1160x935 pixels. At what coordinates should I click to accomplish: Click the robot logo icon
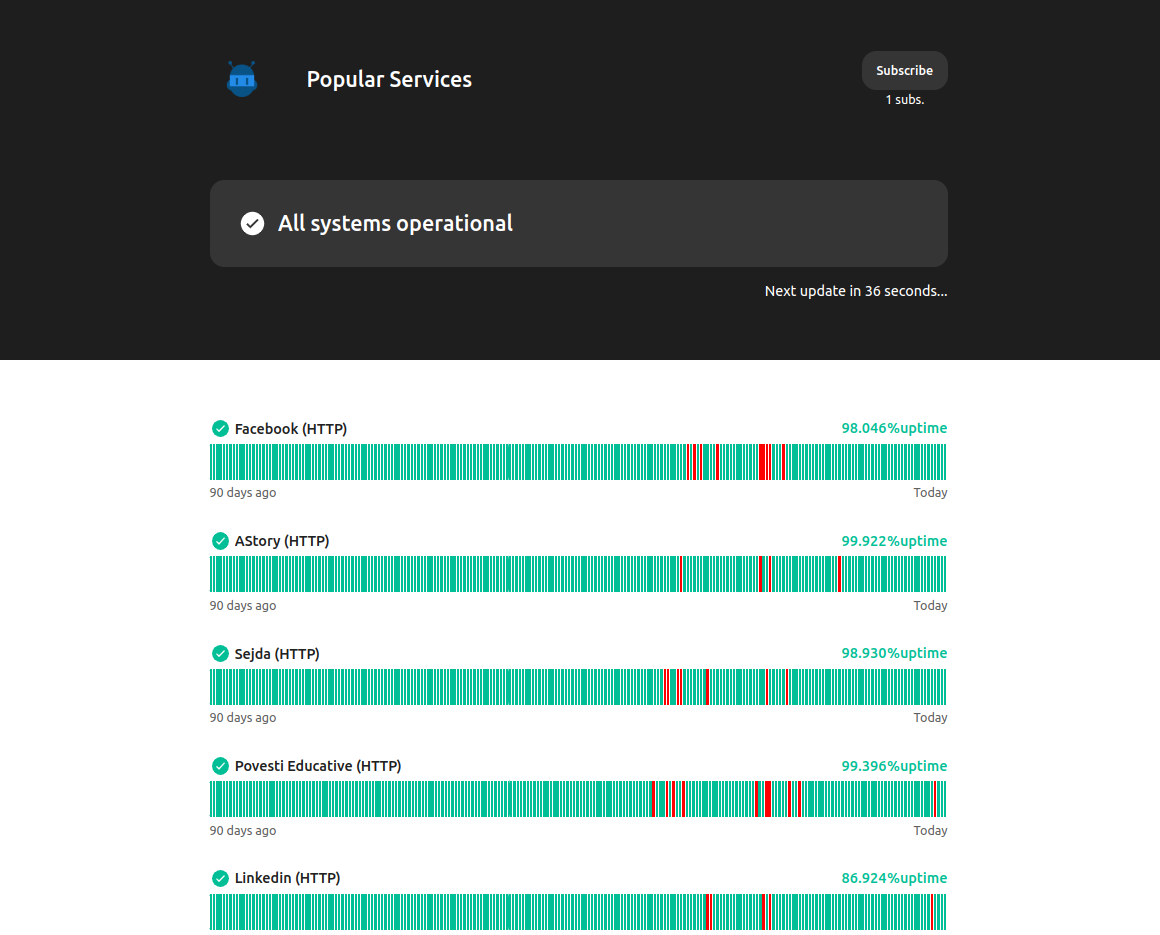(241, 78)
